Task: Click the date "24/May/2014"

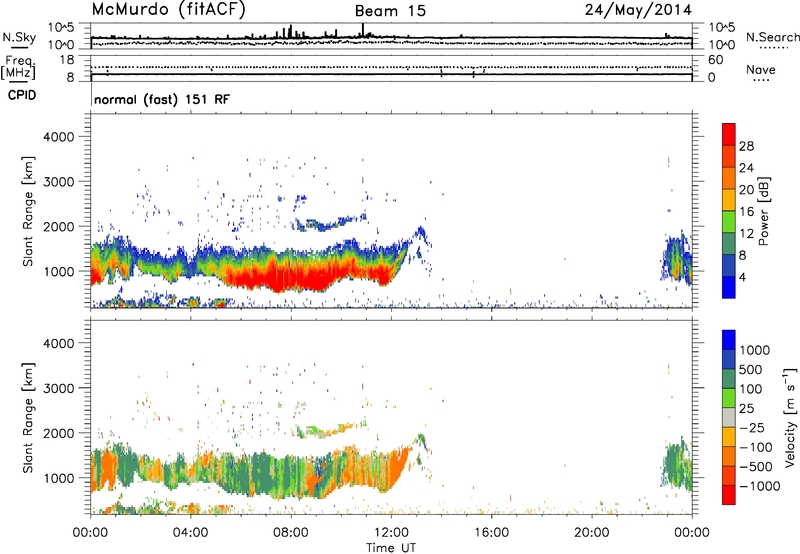Action: (x=638, y=10)
